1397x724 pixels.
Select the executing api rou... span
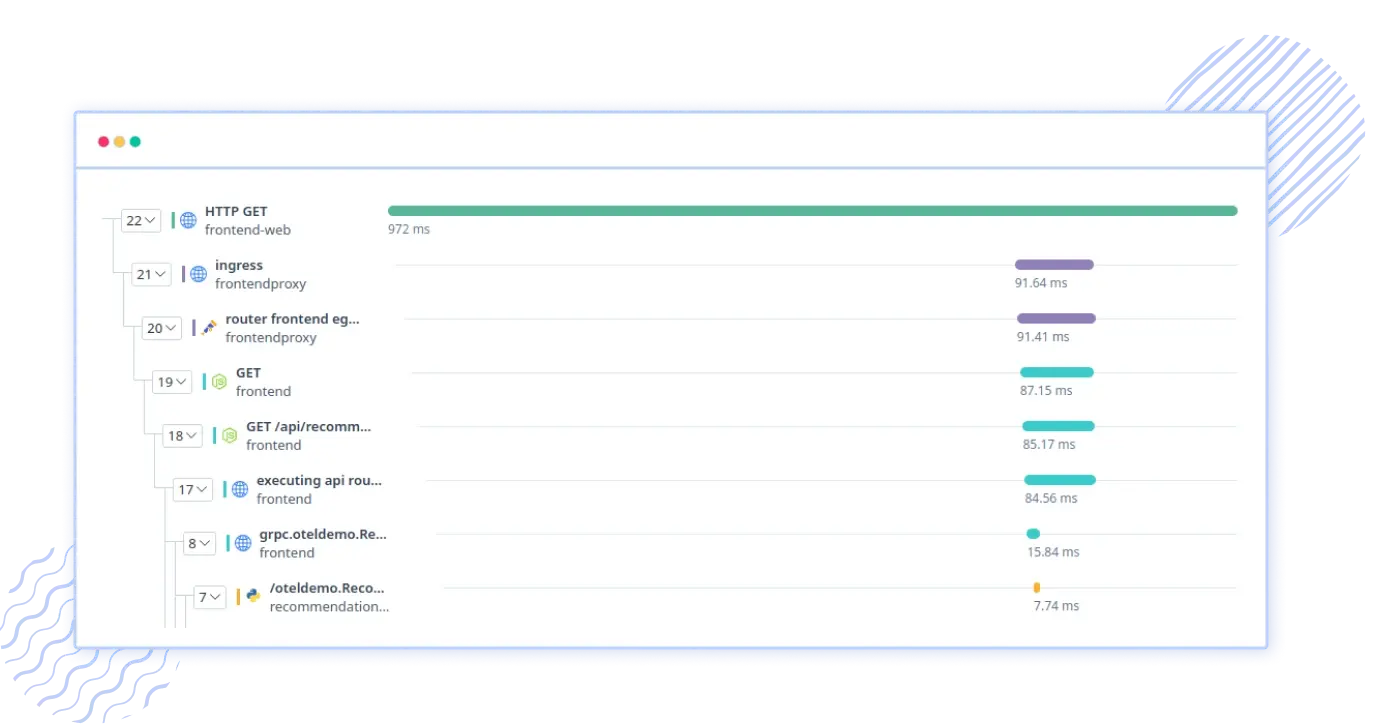[x=319, y=481]
